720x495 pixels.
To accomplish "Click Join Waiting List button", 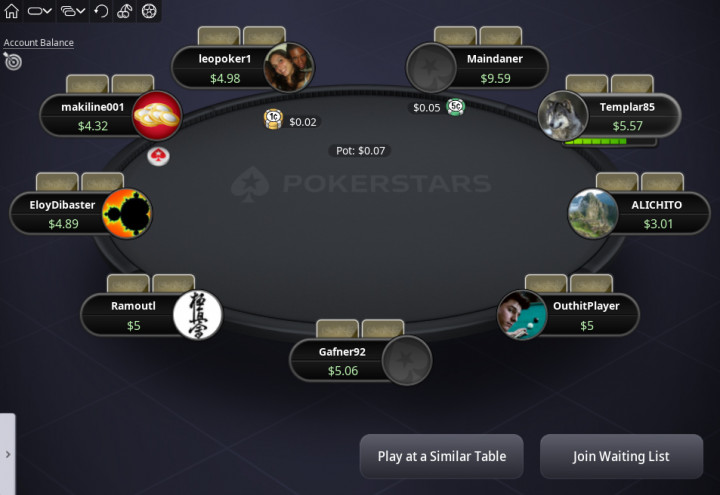I will point(621,456).
